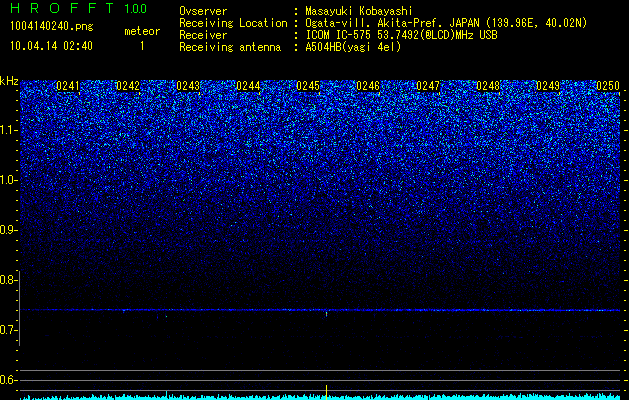
Task: Click the 0248 time marker
Action: (488, 86)
